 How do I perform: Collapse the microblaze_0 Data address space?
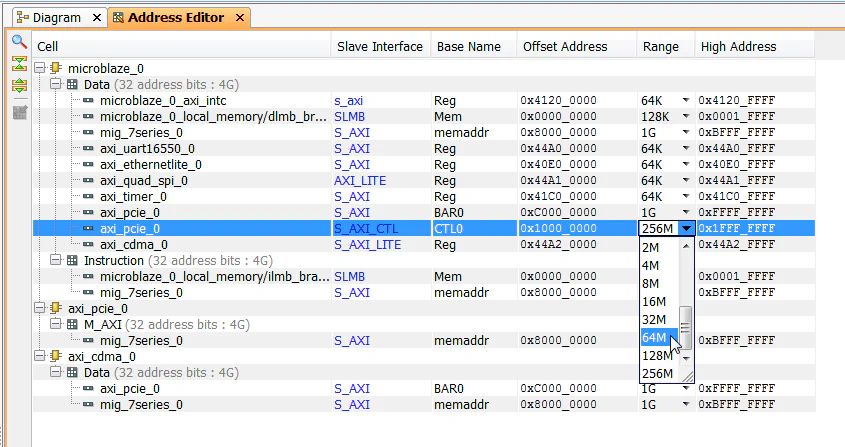coord(56,84)
